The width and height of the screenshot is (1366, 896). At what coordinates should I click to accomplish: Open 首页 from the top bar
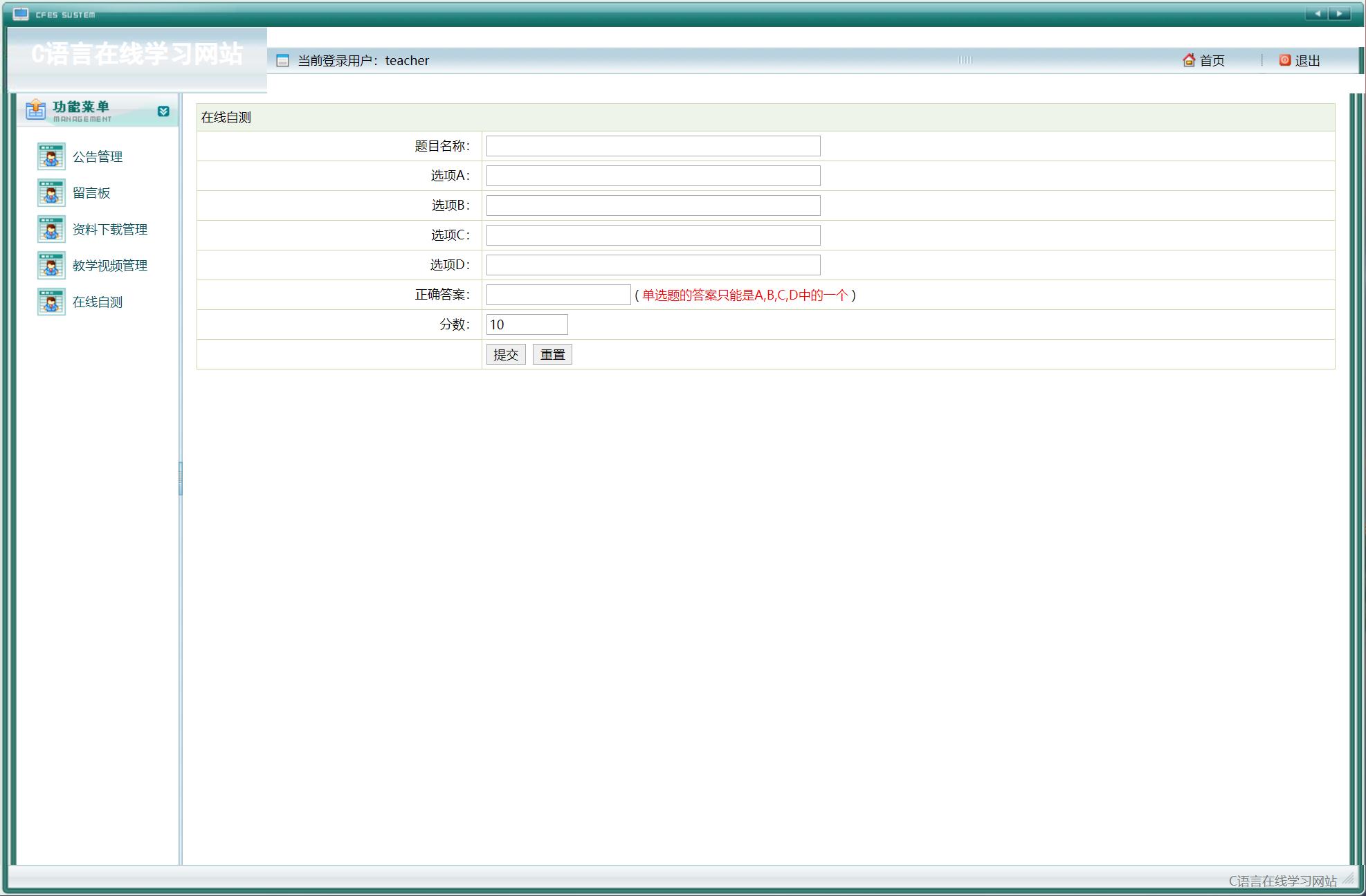pyautogui.click(x=1212, y=60)
